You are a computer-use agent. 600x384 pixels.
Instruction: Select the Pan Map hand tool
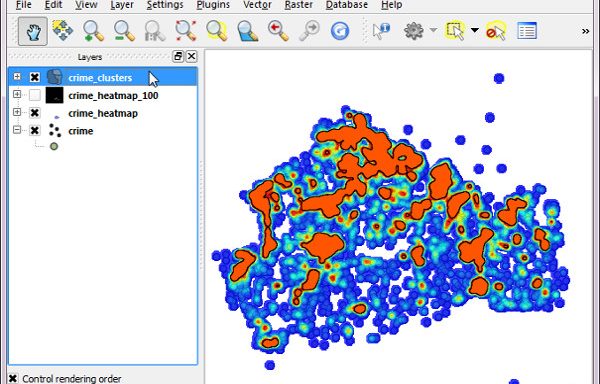[33, 31]
